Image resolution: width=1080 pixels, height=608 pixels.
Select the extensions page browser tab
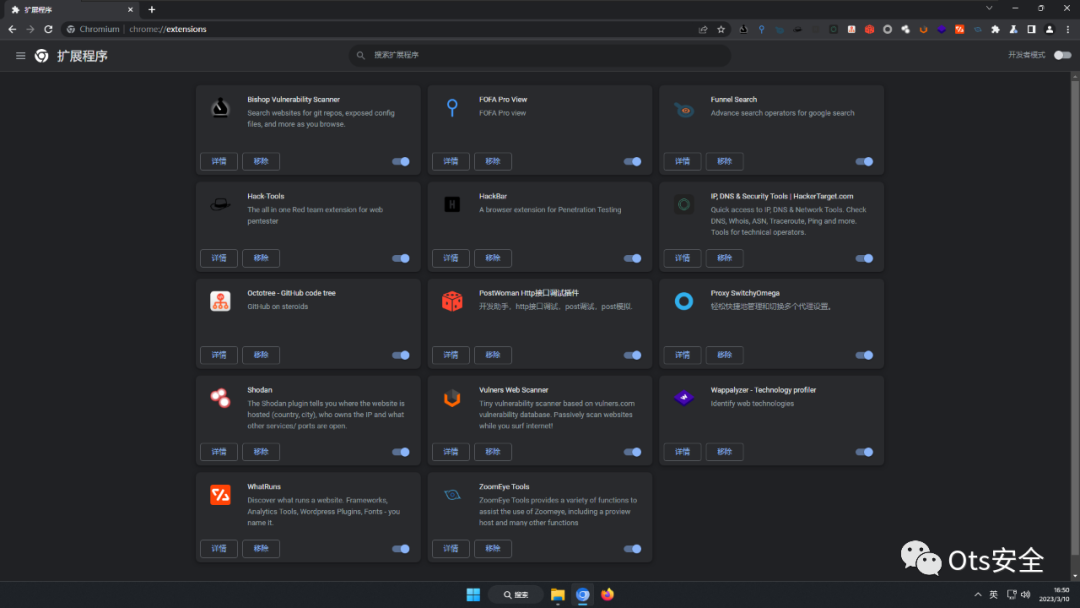(70, 10)
